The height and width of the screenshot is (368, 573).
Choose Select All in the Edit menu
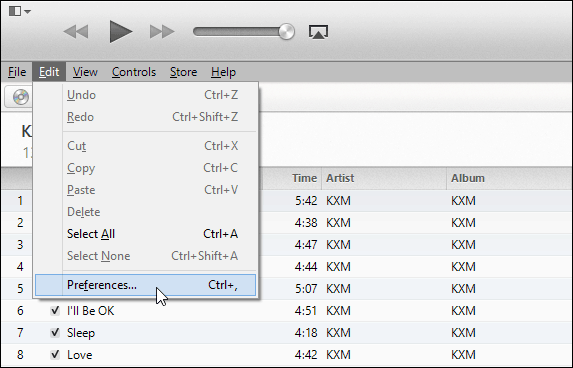tap(145, 234)
